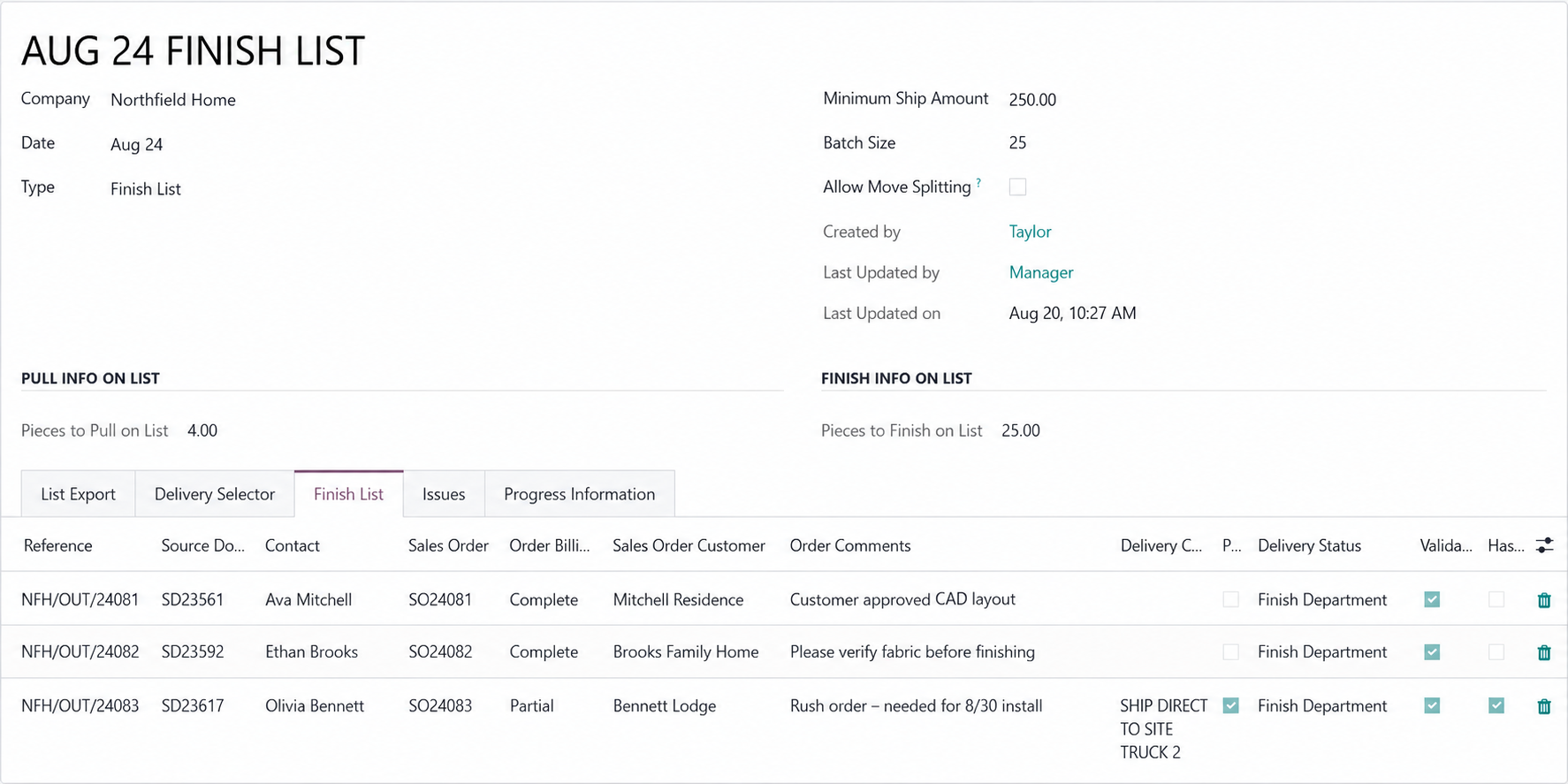Toggle Validated checkbox in NFH/OUT/24081 row
Image resolution: width=1568 pixels, height=784 pixels.
(x=1432, y=599)
